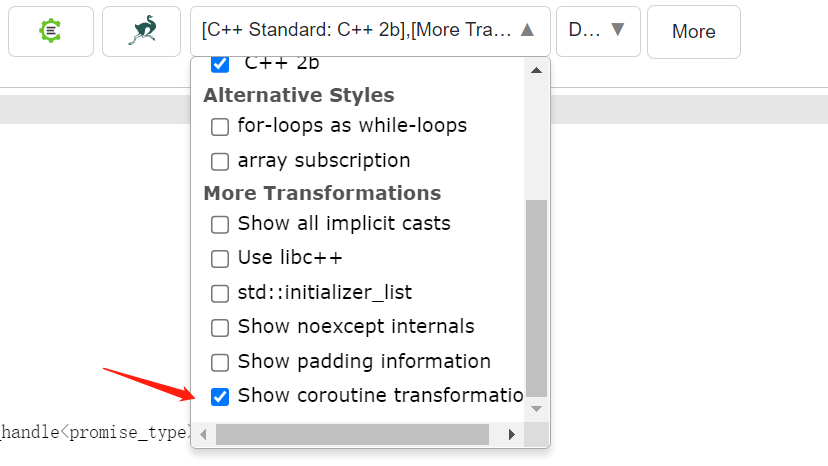Uncheck the C++ 2b checkbox
This screenshot has height=466, width=828.
[x=220, y=65]
